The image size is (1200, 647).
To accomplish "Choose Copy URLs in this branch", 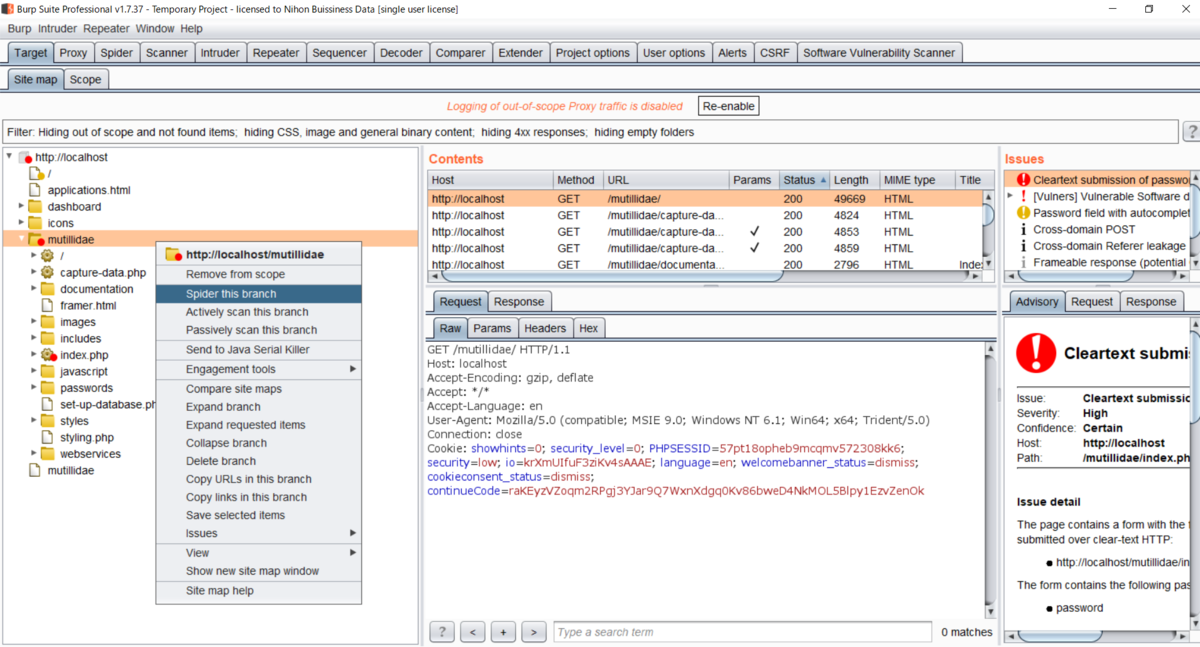I will coord(258,479).
